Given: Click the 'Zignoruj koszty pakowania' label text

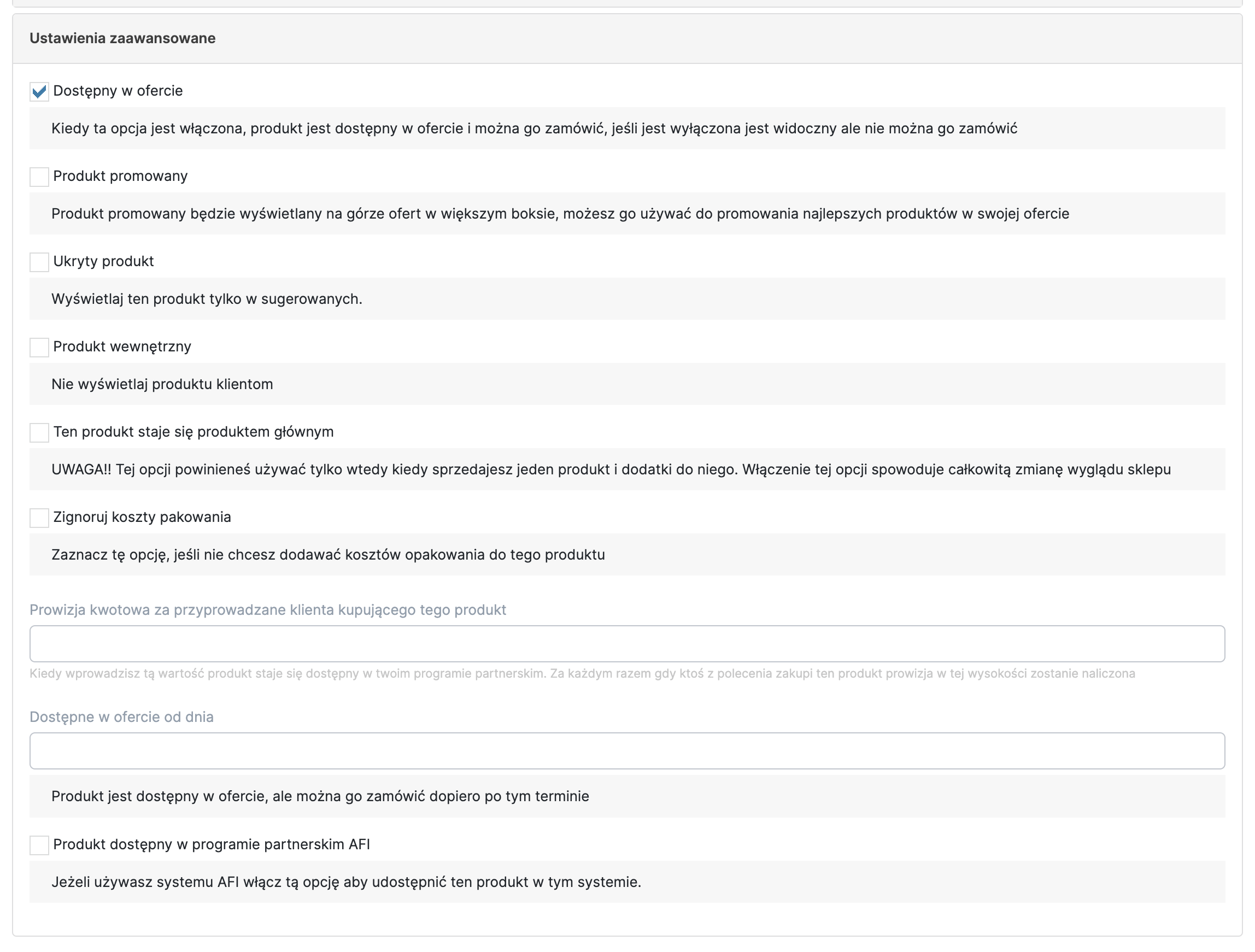Looking at the screenshot, I should [x=142, y=517].
